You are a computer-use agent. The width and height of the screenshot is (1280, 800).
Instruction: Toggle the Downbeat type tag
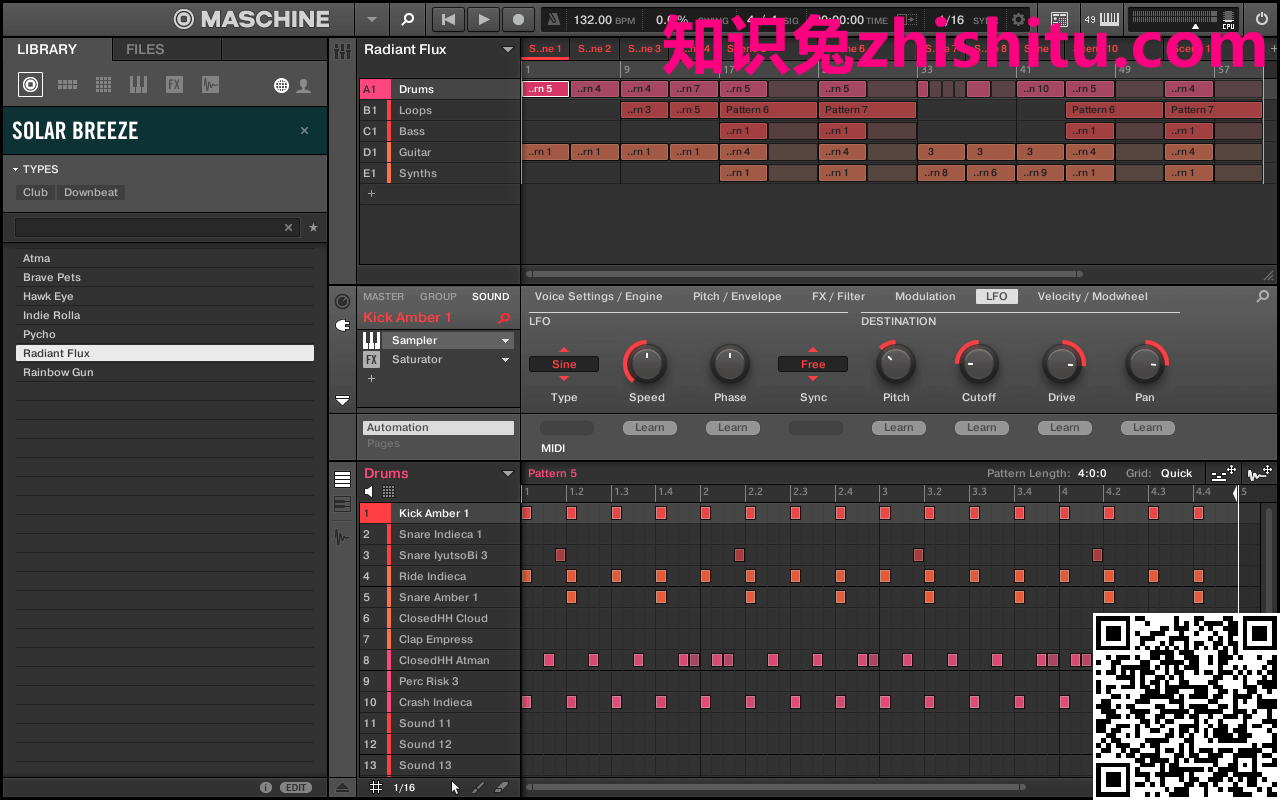[x=91, y=193]
